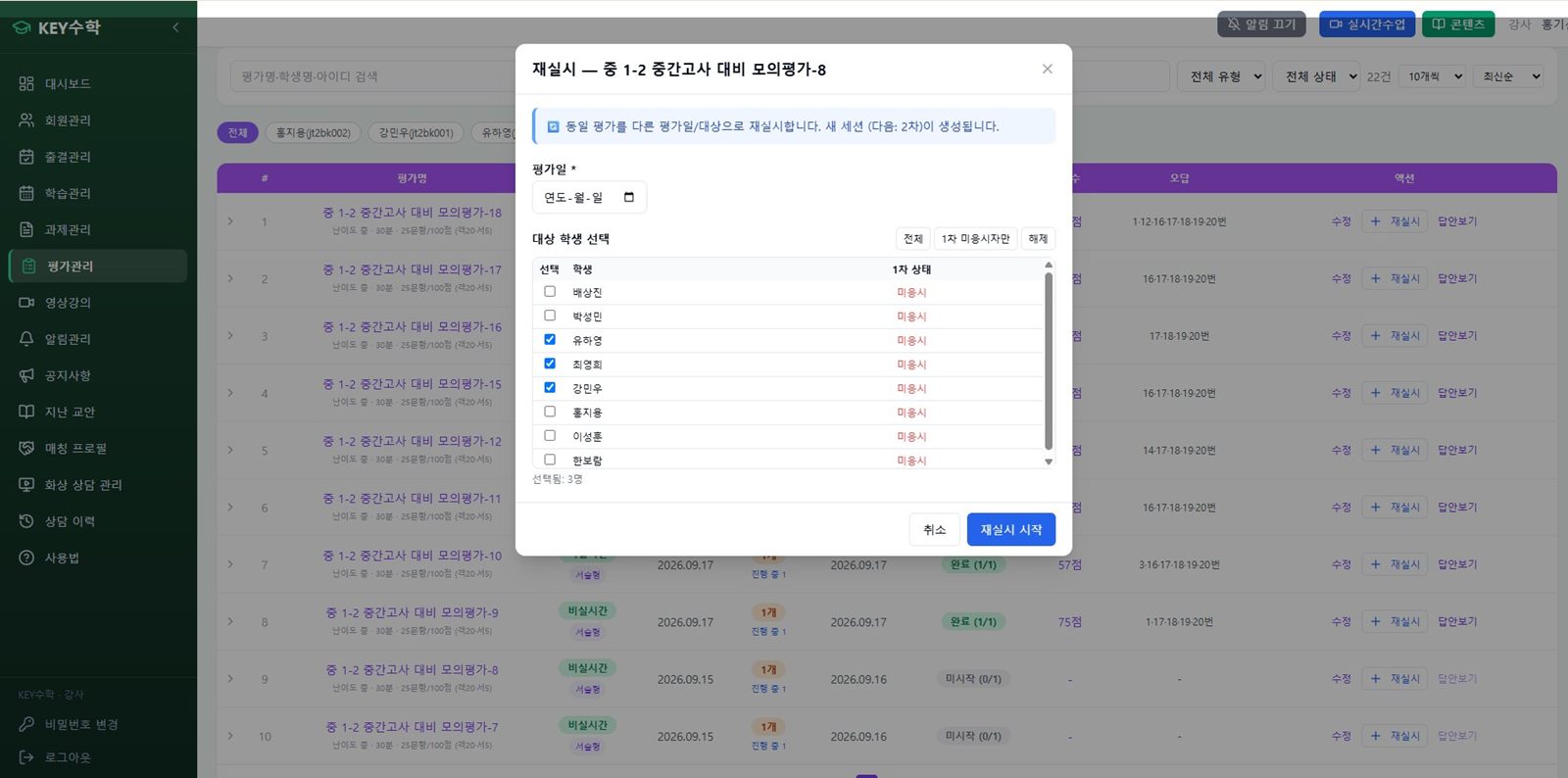Uncheck the box for student 강민우
This screenshot has width=1568, height=778.
550,387
